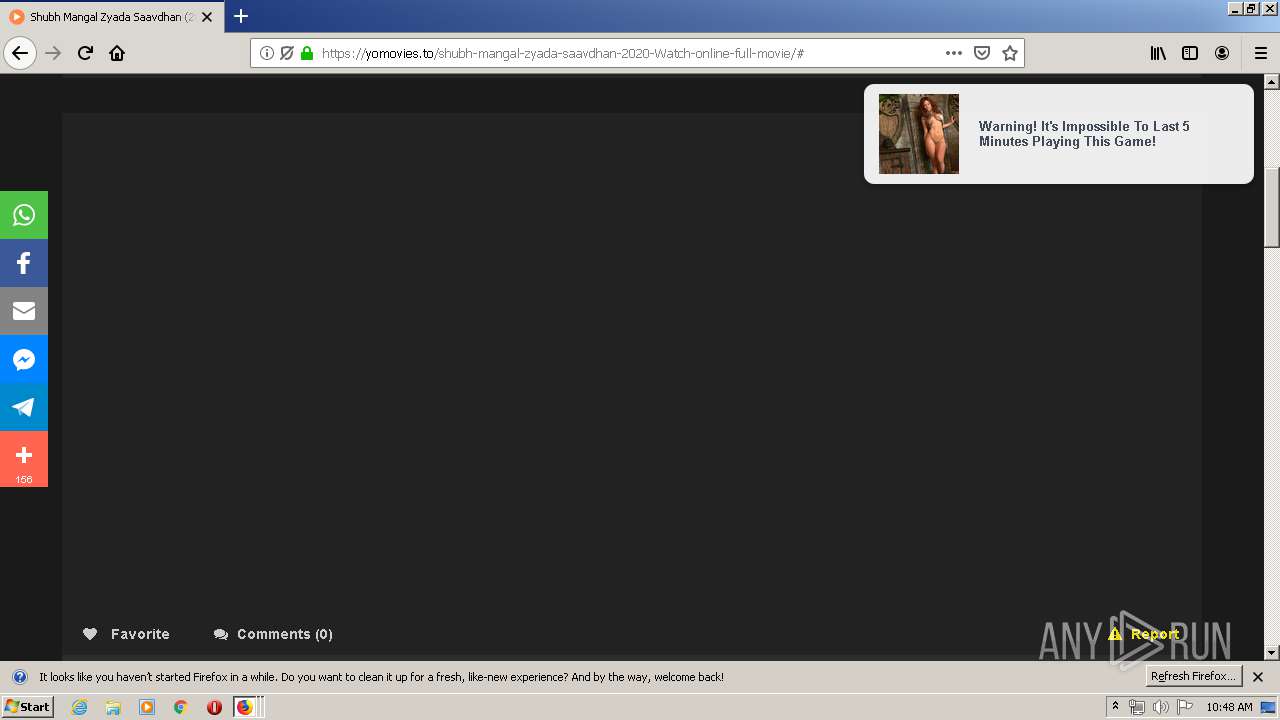Open the game ad thumbnail
Image resolution: width=1280 pixels, height=720 pixels.
919,134
